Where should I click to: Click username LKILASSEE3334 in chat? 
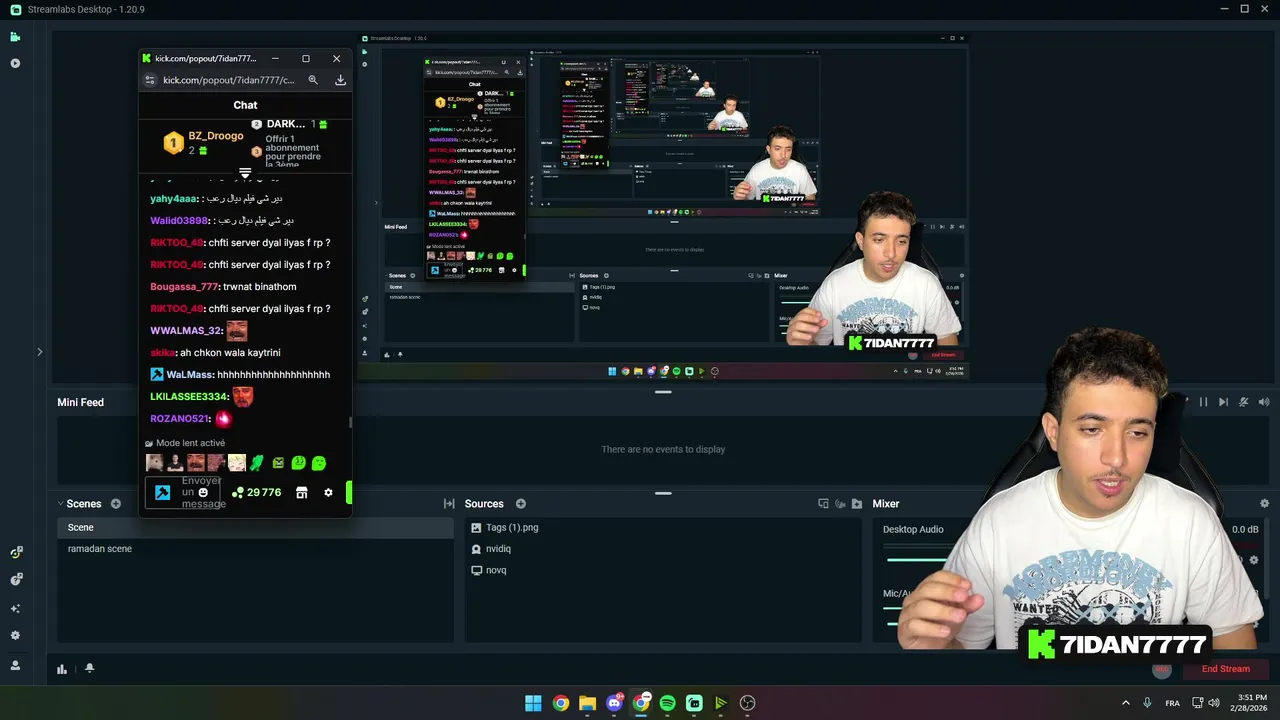click(x=189, y=397)
